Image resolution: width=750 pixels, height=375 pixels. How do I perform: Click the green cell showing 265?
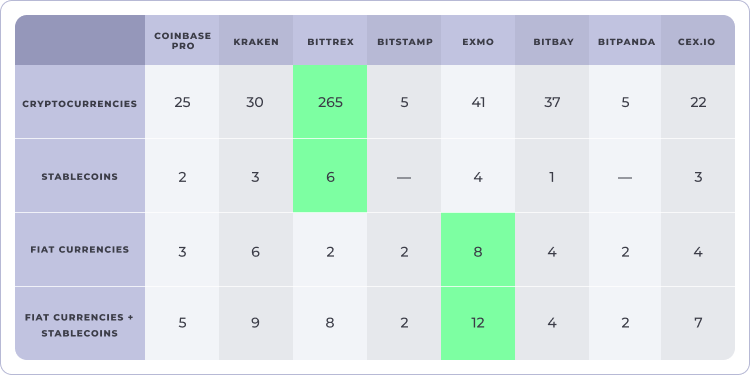pyautogui.click(x=330, y=102)
